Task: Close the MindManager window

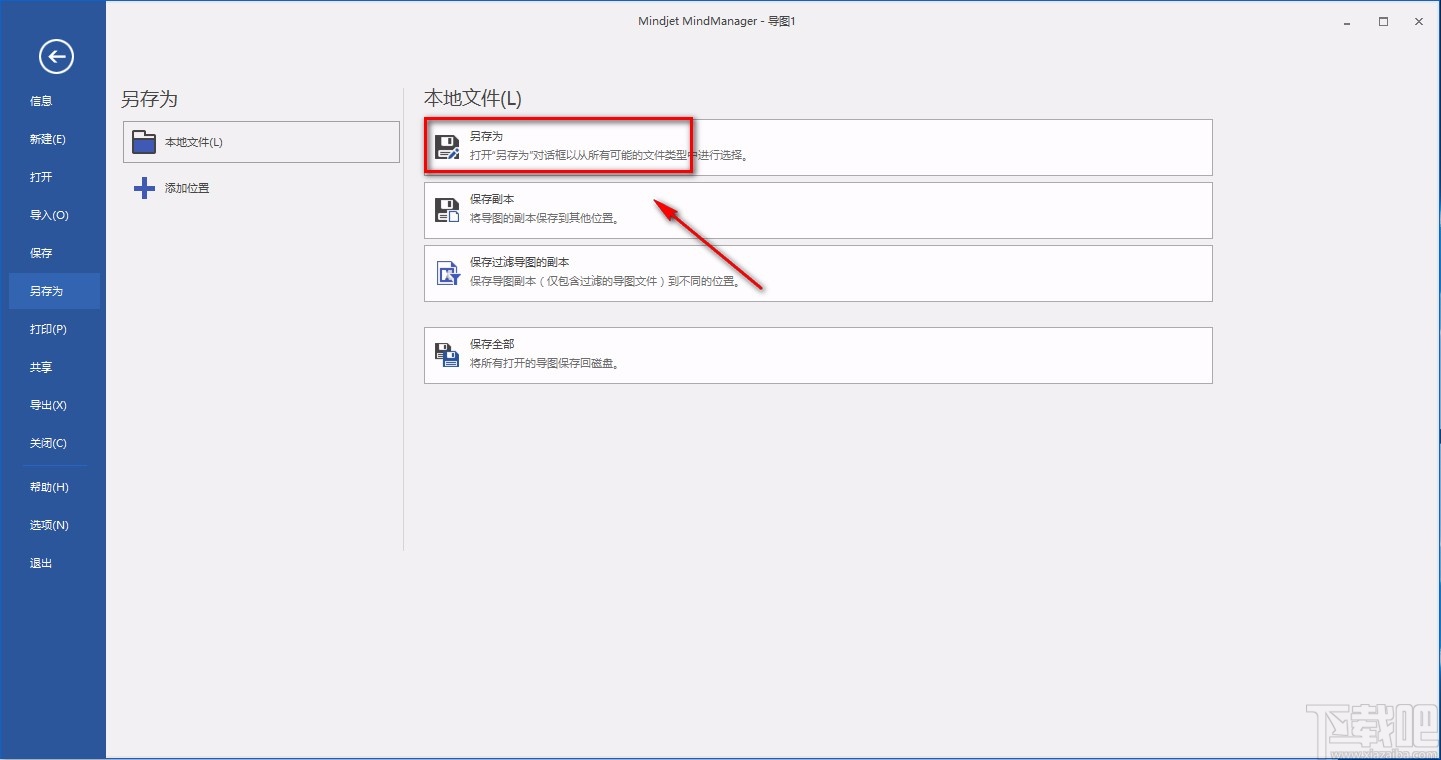Action: 1419,21
